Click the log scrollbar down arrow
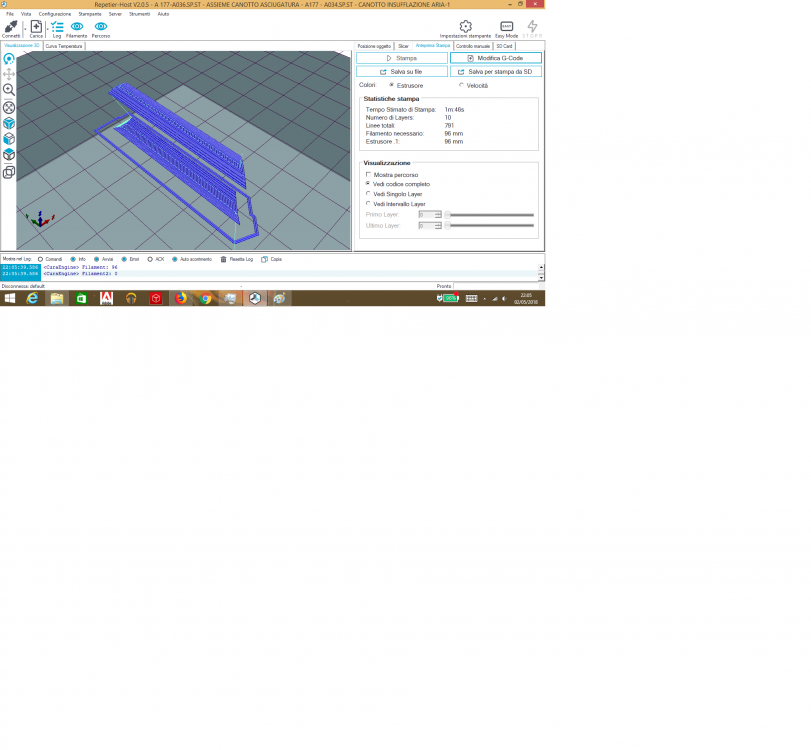This screenshot has width=811, height=750. 541,278
